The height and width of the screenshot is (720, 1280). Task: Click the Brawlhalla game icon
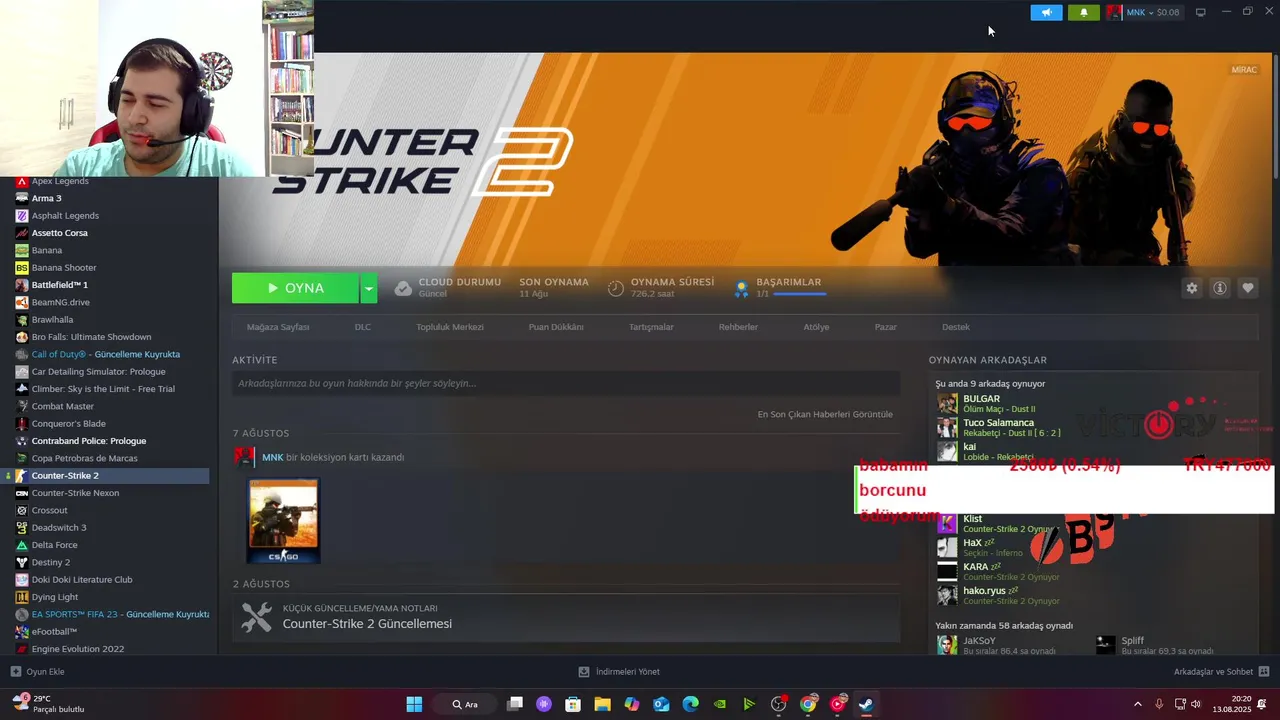click(22, 320)
